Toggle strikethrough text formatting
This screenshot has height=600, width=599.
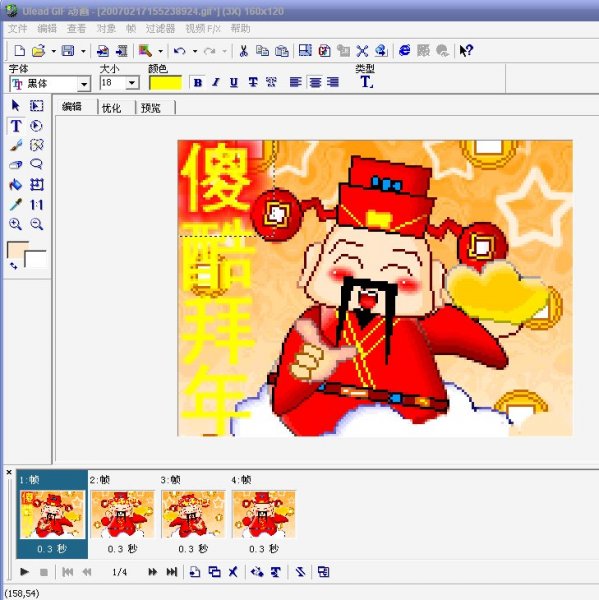(x=253, y=82)
